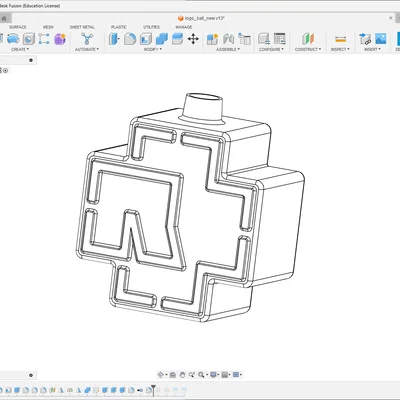Select the Revolve tool in Create group
400x400 pixels.
point(13,39)
